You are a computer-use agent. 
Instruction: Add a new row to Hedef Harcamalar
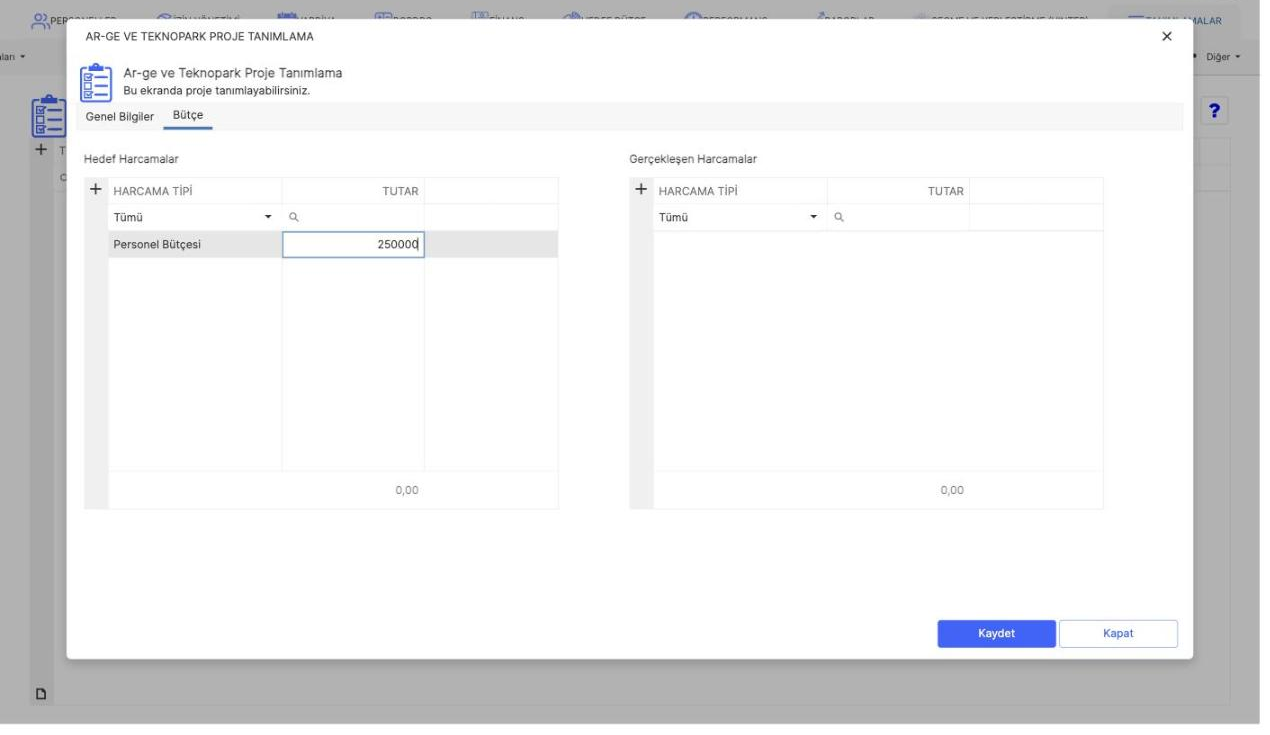click(96, 190)
